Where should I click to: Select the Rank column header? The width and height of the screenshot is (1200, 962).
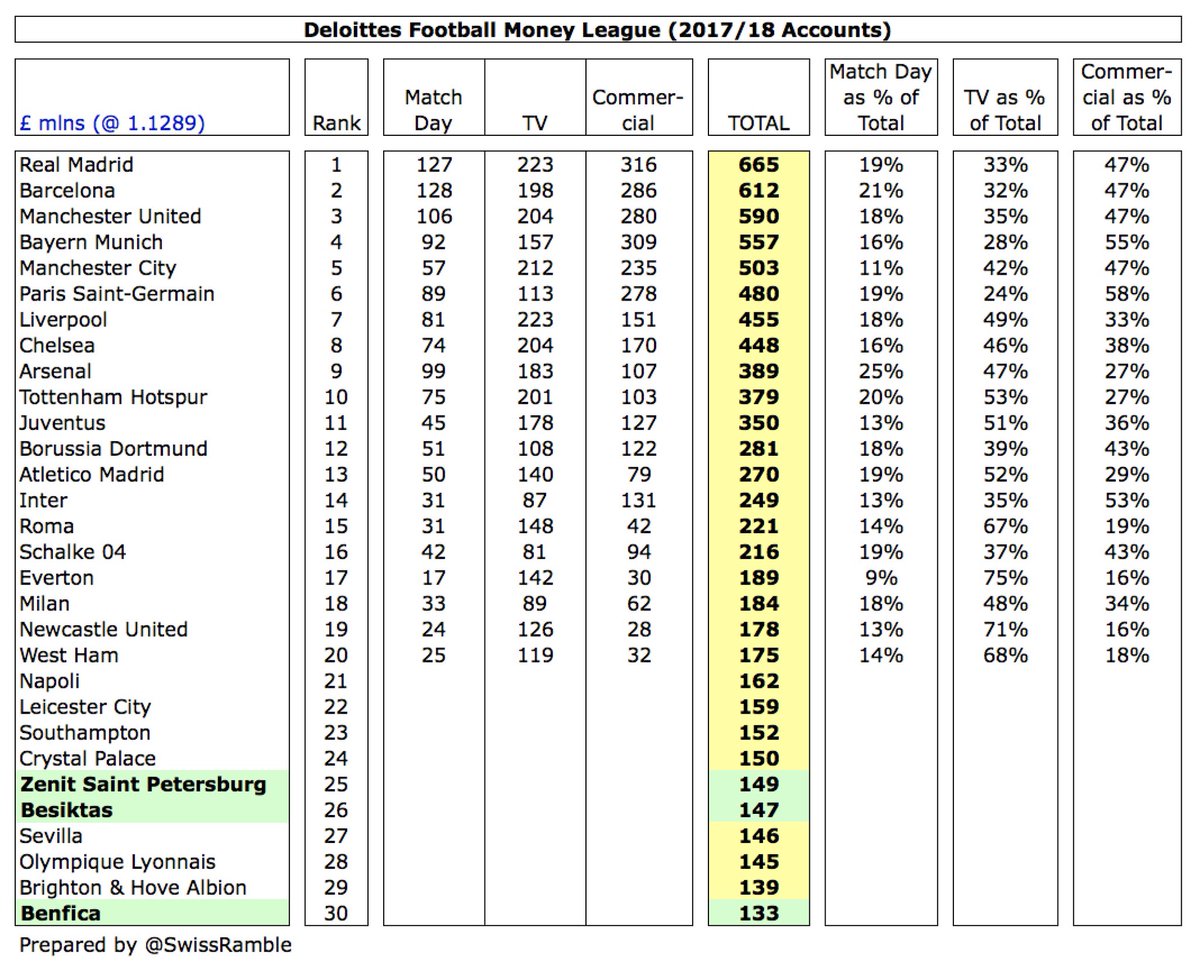pyautogui.click(x=336, y=123)
